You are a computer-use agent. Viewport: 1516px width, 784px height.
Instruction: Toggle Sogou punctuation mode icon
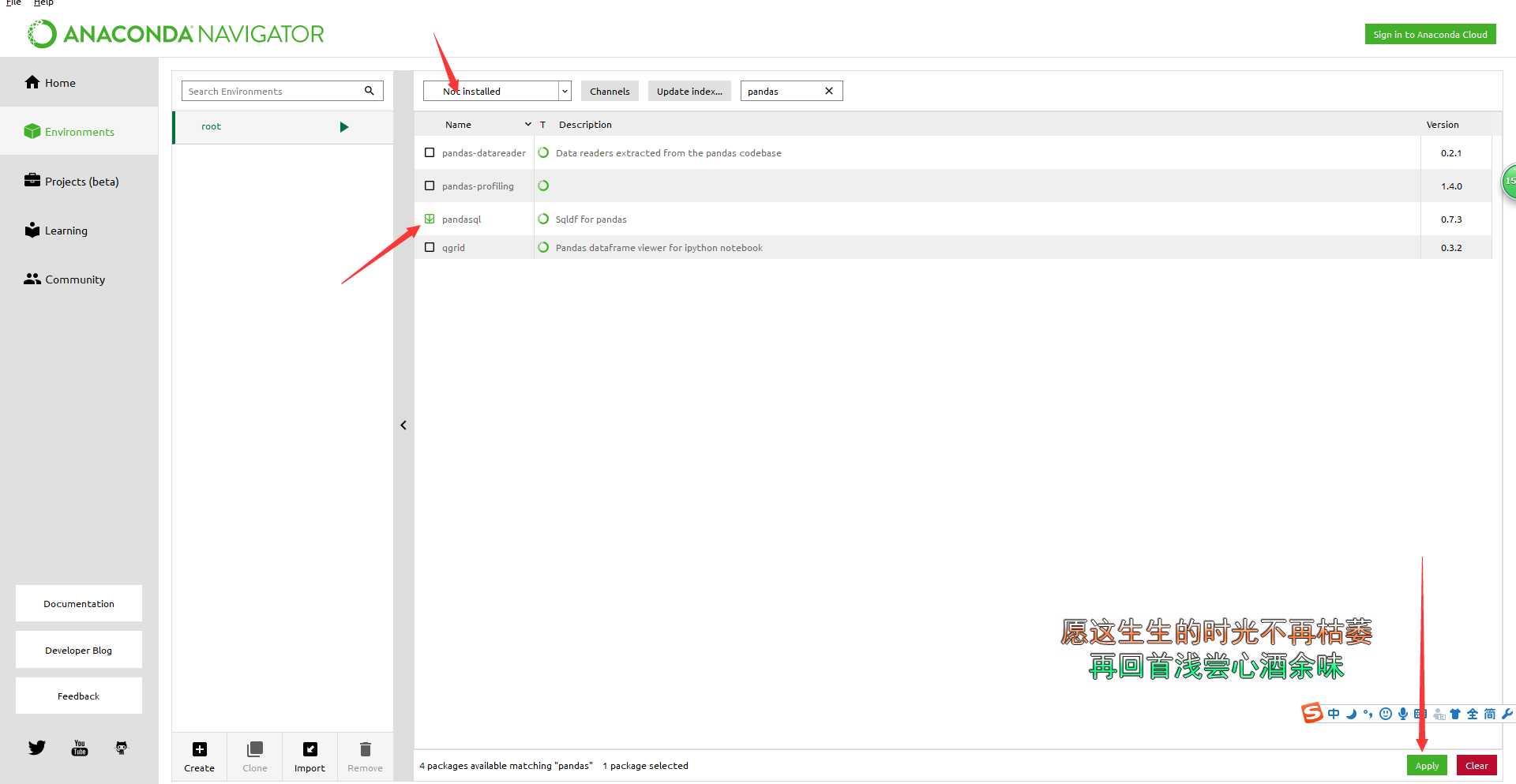1368,714
